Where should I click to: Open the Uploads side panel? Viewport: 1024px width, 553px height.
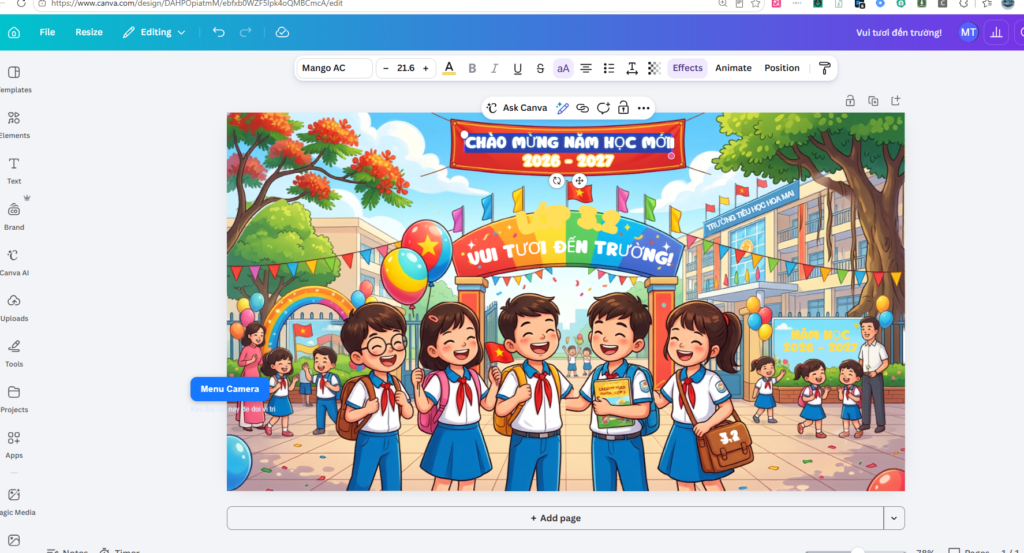14,308
